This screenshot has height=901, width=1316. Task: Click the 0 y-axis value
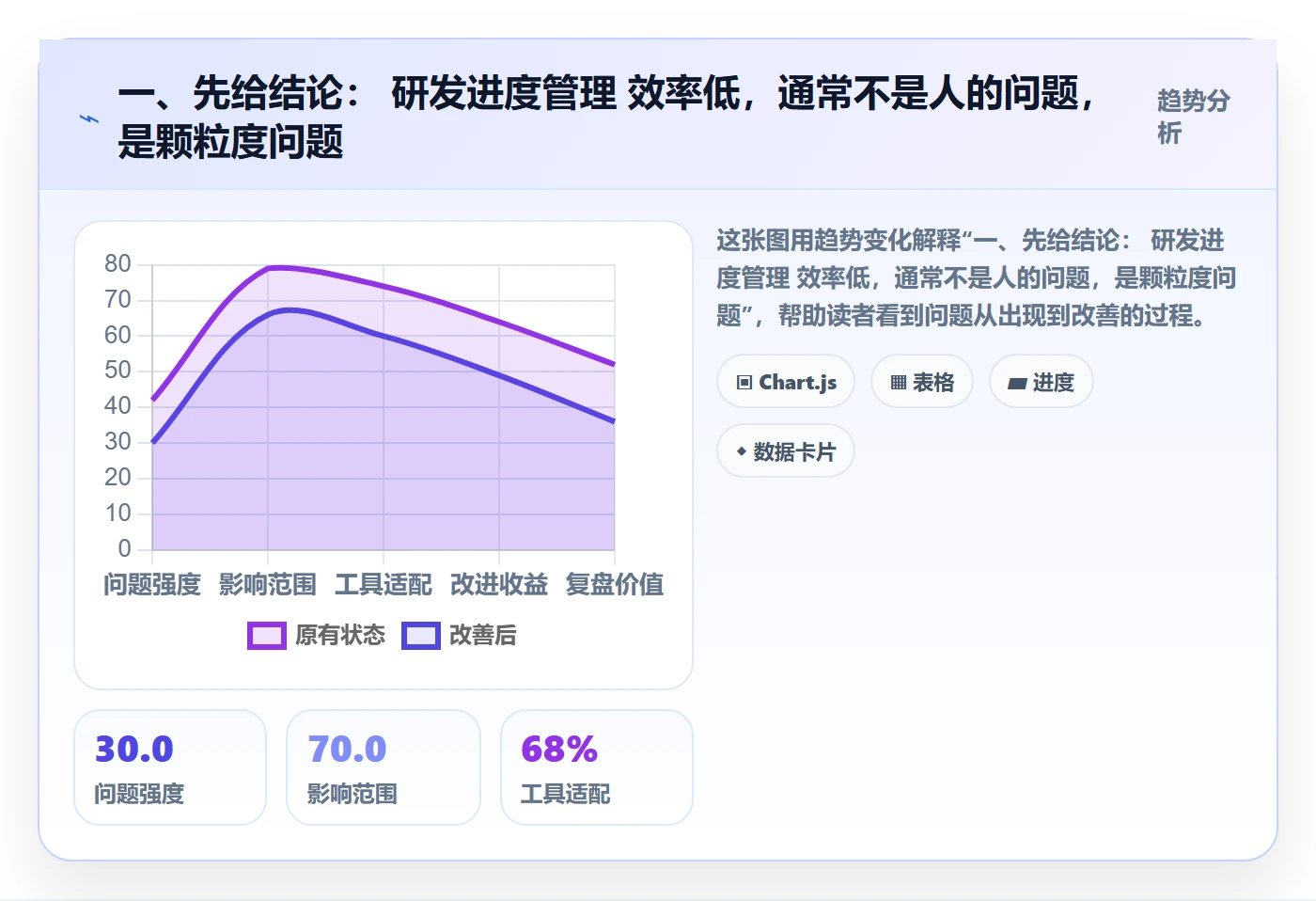pyautogui.click(x=124, y=548)
